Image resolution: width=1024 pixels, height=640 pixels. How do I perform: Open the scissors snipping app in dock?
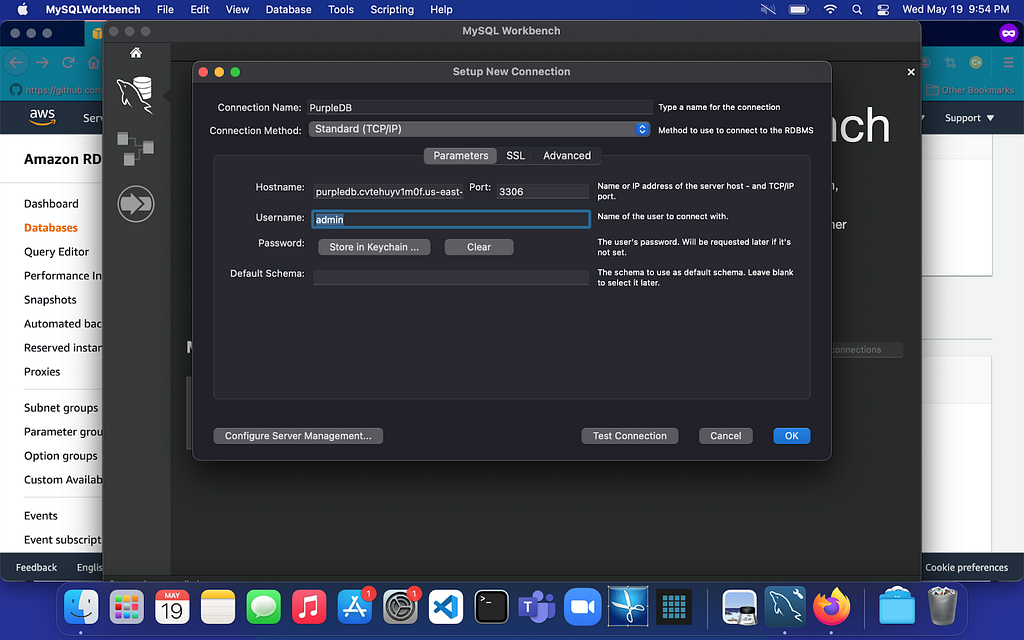628,607
